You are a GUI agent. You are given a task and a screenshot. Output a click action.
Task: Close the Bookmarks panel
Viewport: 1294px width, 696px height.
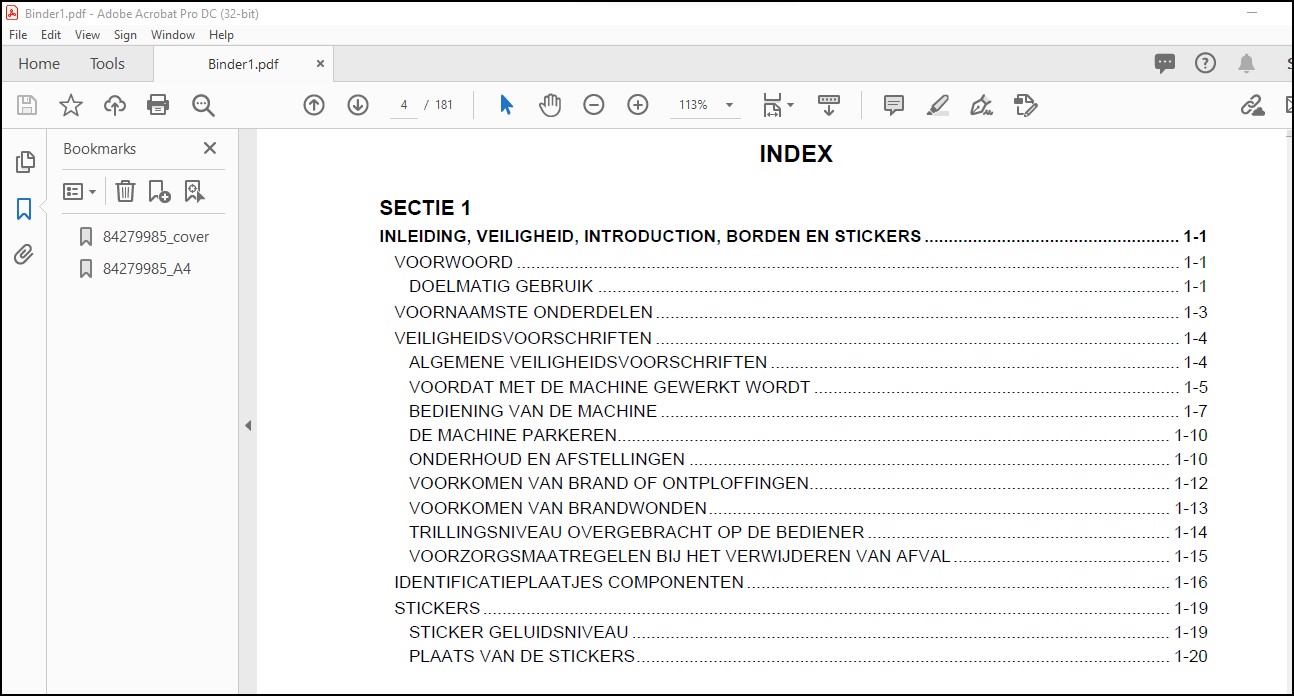[x=210, y=148]
